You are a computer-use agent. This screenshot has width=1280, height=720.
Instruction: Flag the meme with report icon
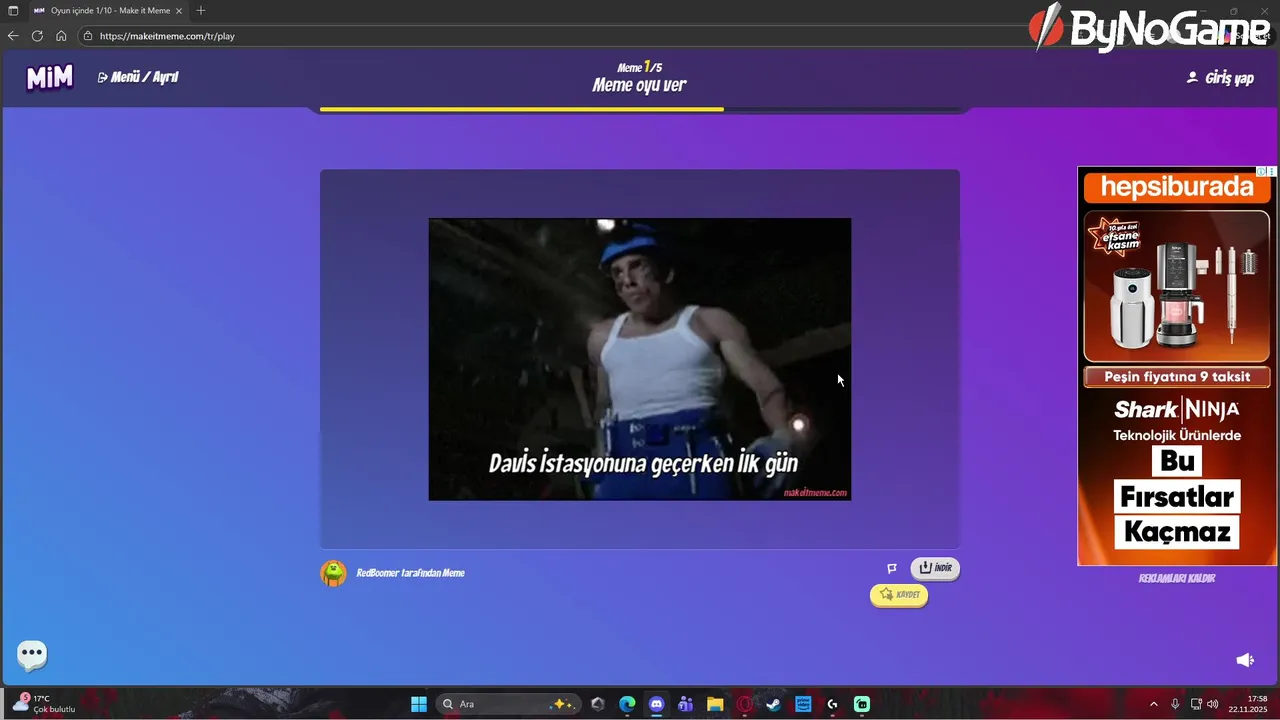point(892,568)
